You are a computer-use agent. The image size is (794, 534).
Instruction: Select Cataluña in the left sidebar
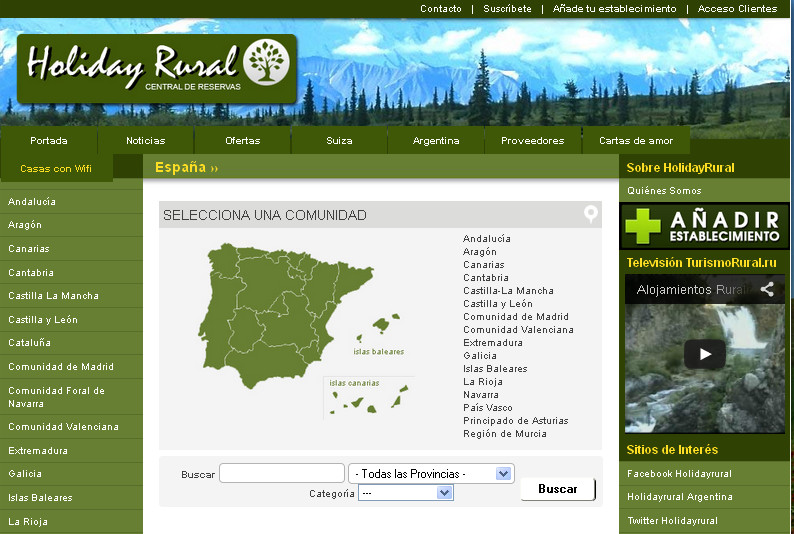[x=29, y=343]
